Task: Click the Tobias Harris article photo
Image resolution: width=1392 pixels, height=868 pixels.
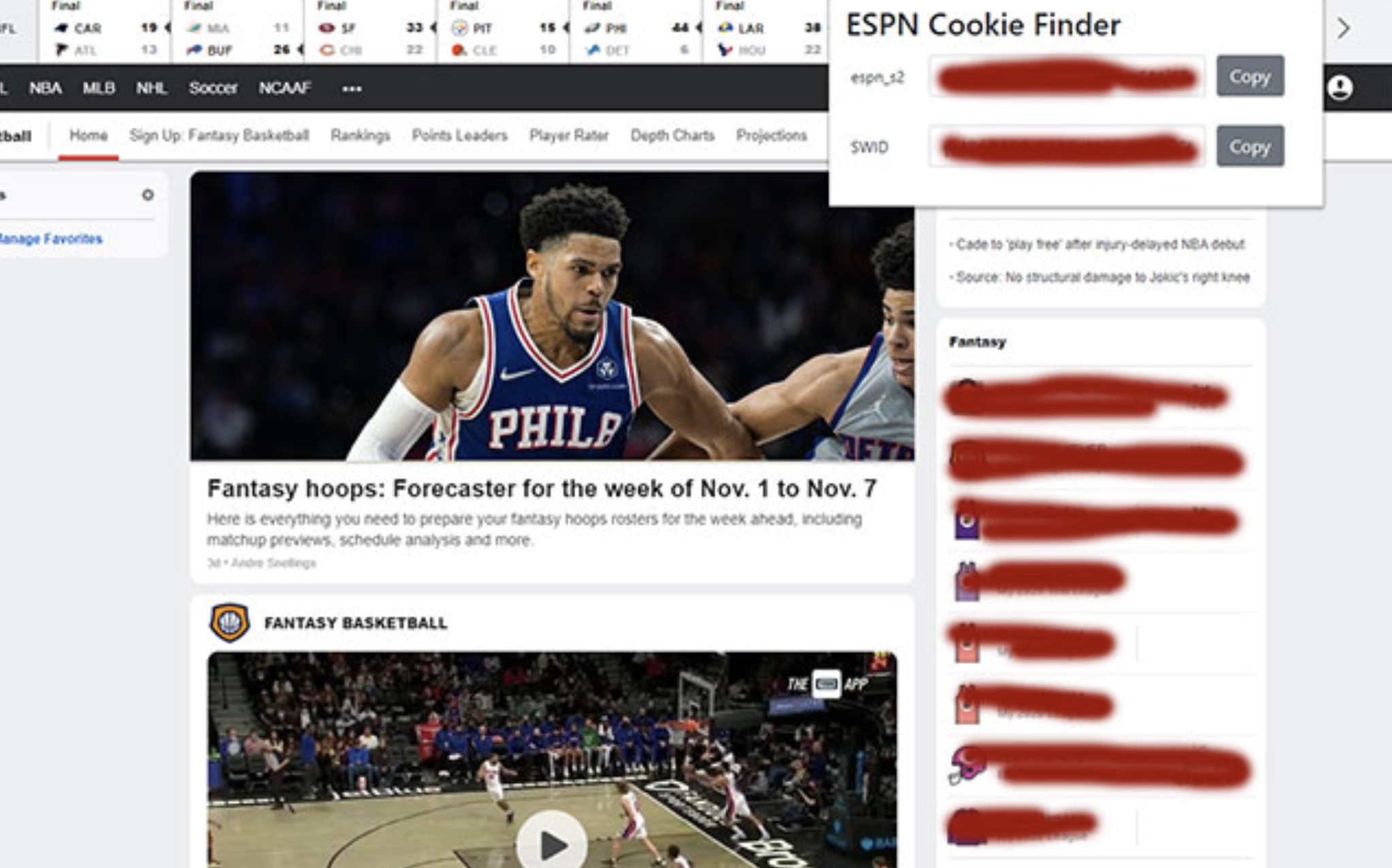Action: click(552, 316)
